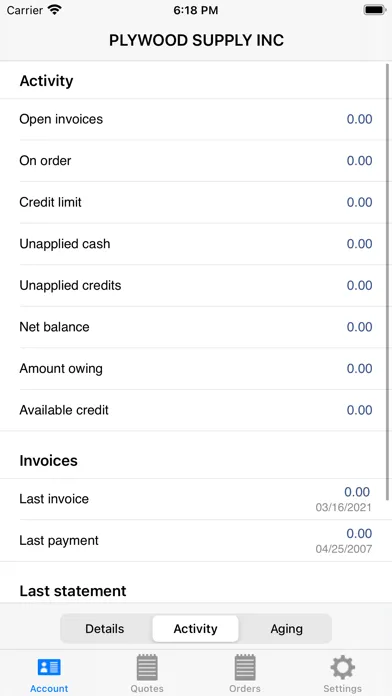The width and height of the screenshot is (392, 696).
Task: Select the Amount owing row
Action: pos(196,368)
